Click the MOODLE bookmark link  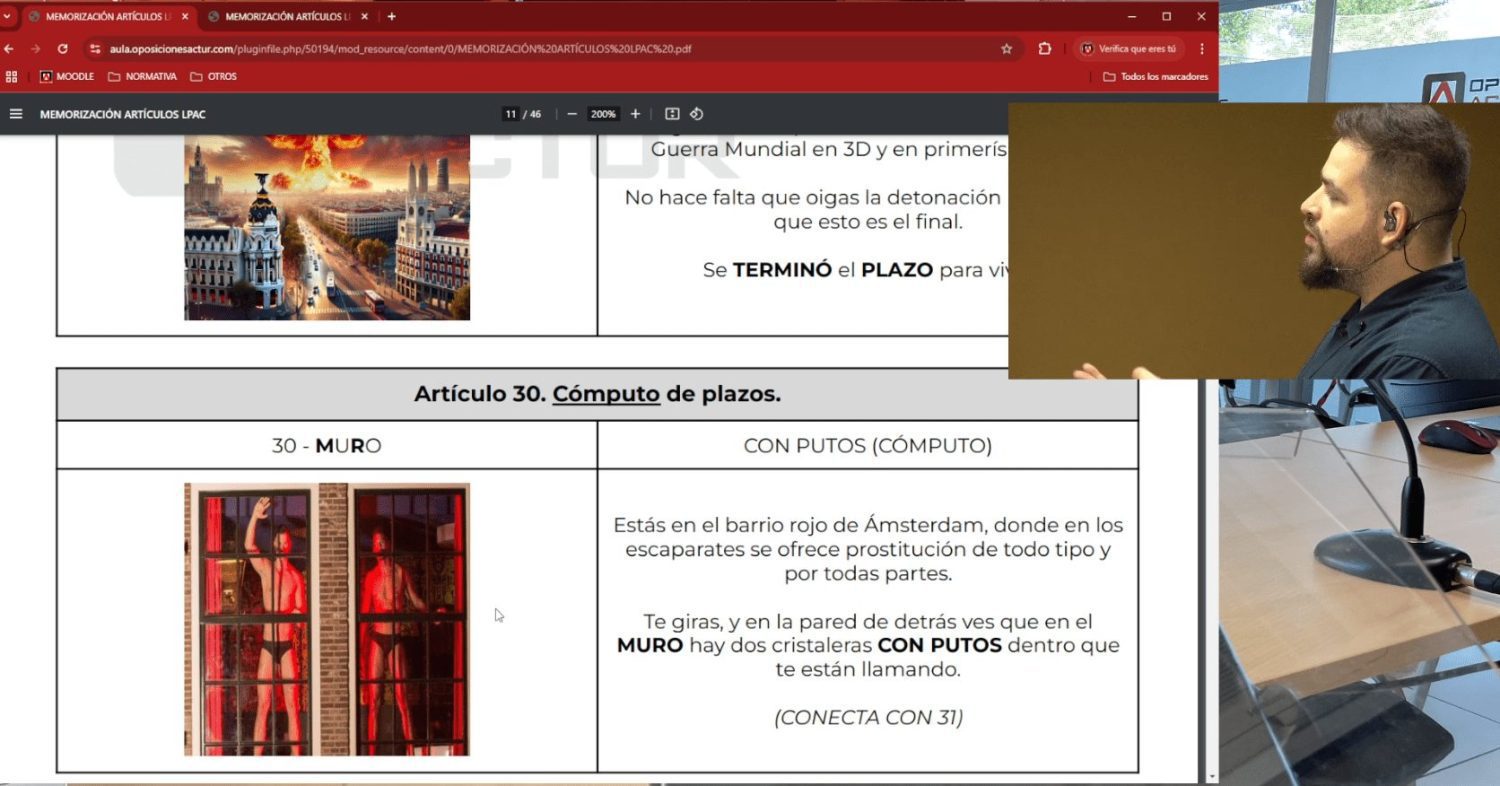[x=66, y=76]
